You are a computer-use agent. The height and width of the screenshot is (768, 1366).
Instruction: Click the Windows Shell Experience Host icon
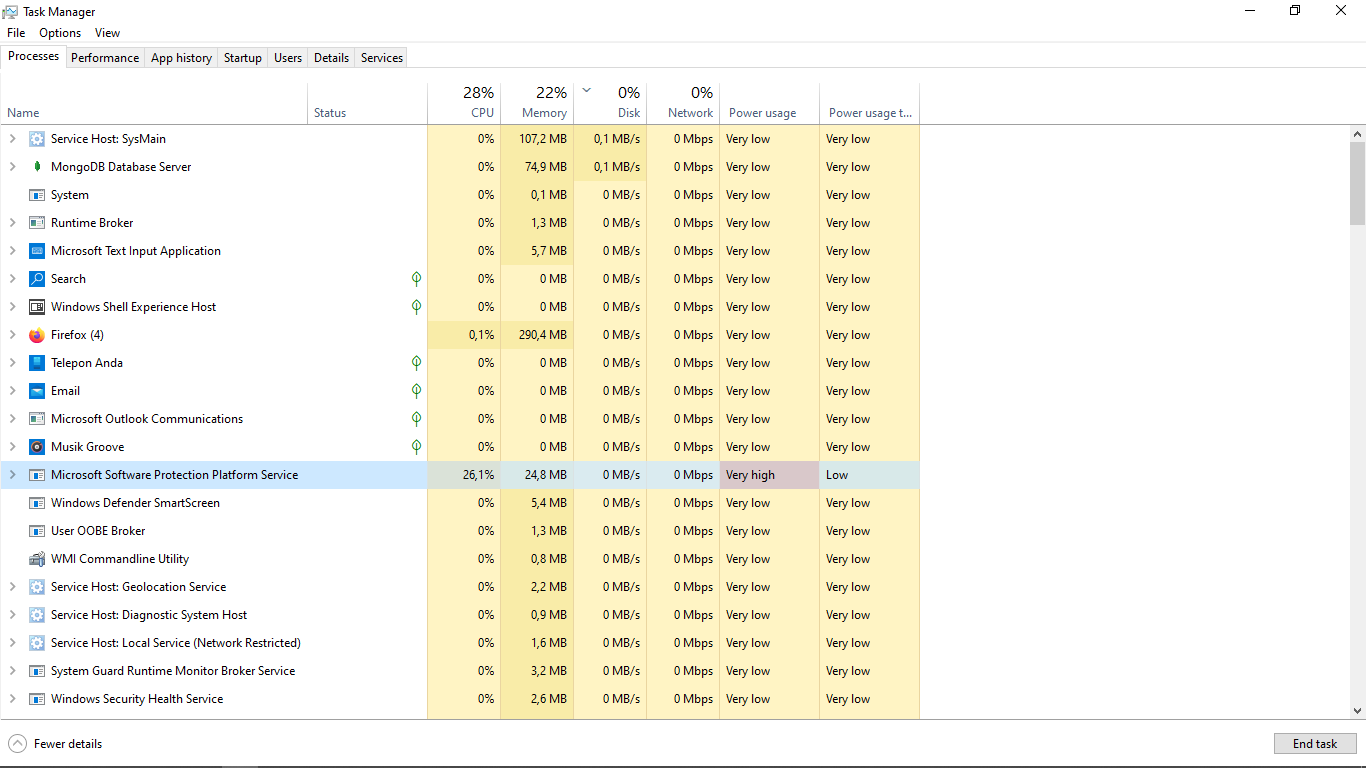click(x=37, y=307)
